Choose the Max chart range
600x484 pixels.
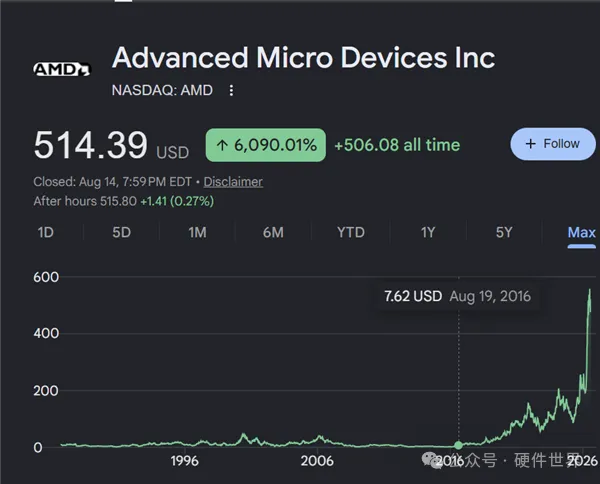click(582, 233)
